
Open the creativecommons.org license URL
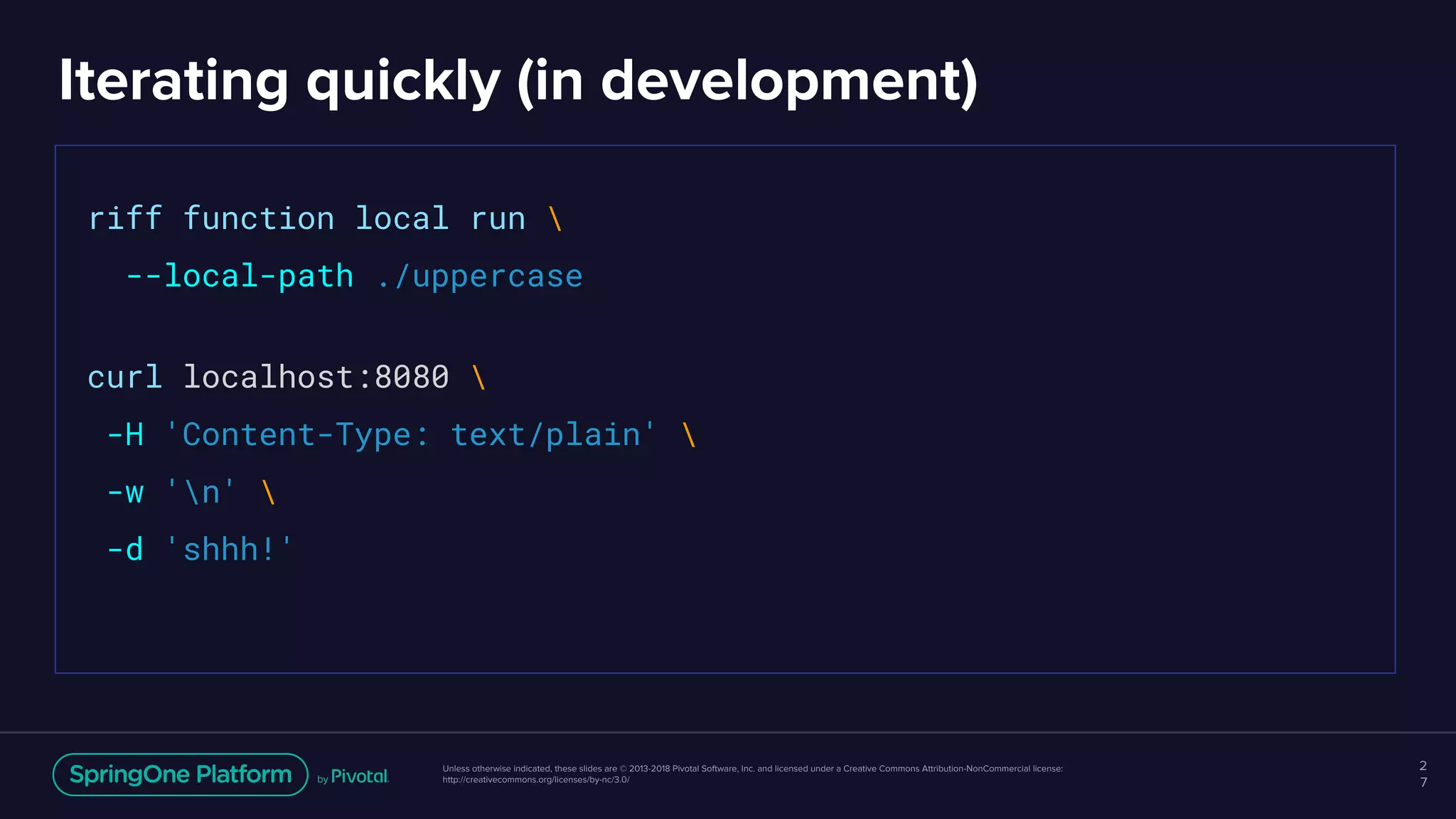pyautogui.click(x=536, y=780)
